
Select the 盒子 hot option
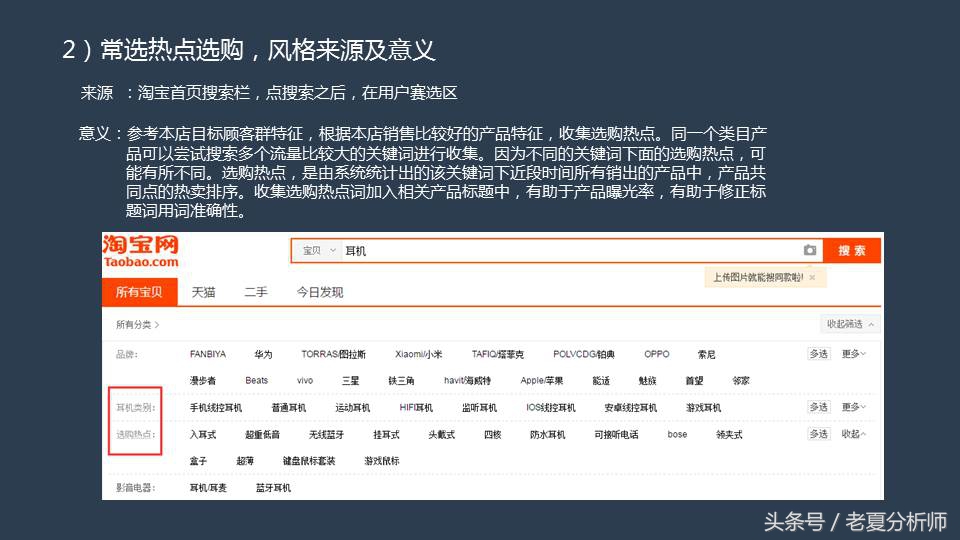point(198,461)
